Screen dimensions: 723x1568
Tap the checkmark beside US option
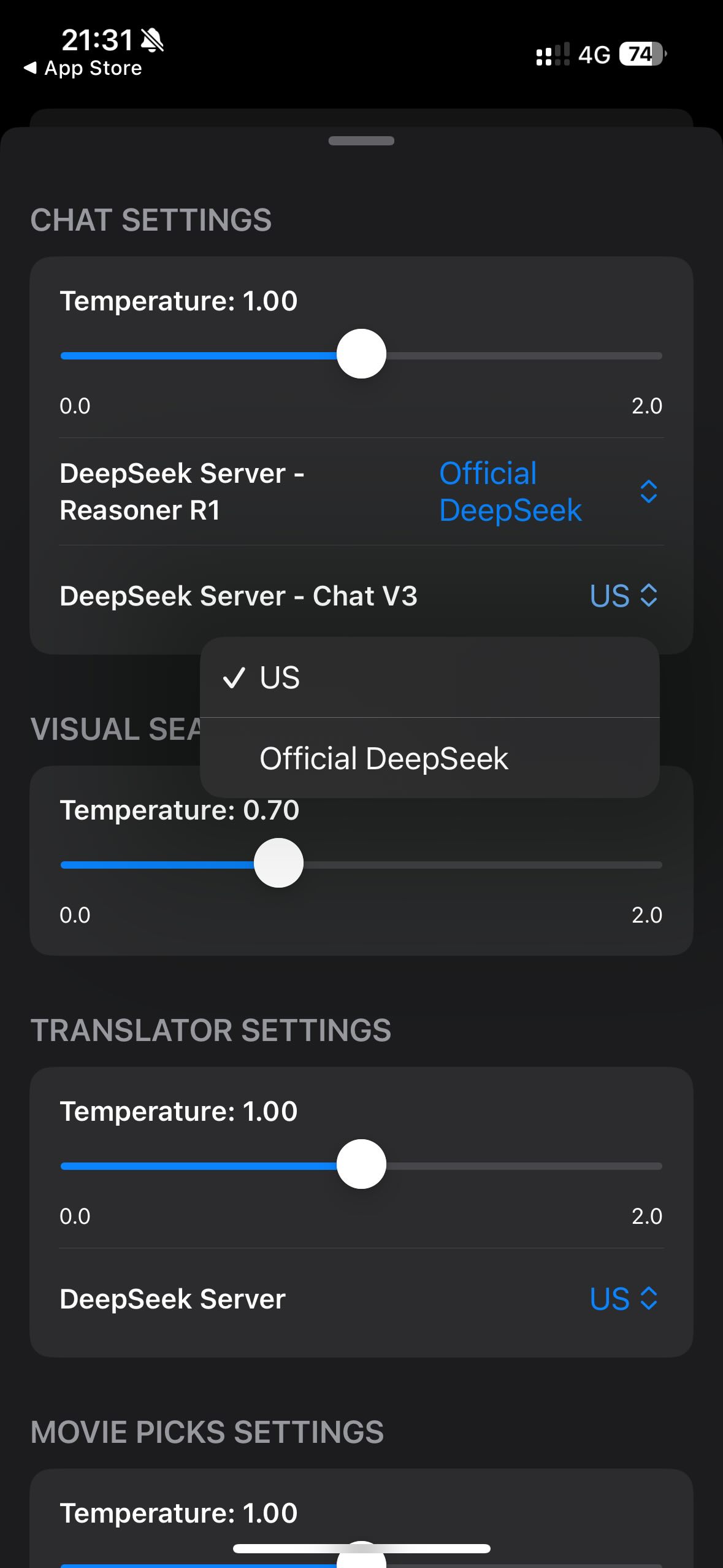pyautogui.click(x=234, y=678)
